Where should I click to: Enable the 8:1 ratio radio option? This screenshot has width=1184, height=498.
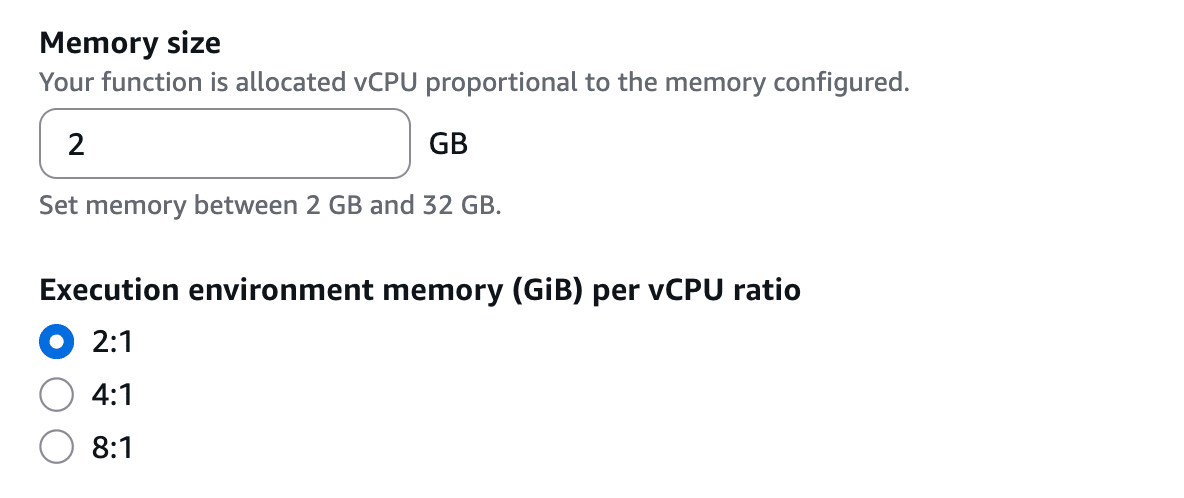click(57, 447)
